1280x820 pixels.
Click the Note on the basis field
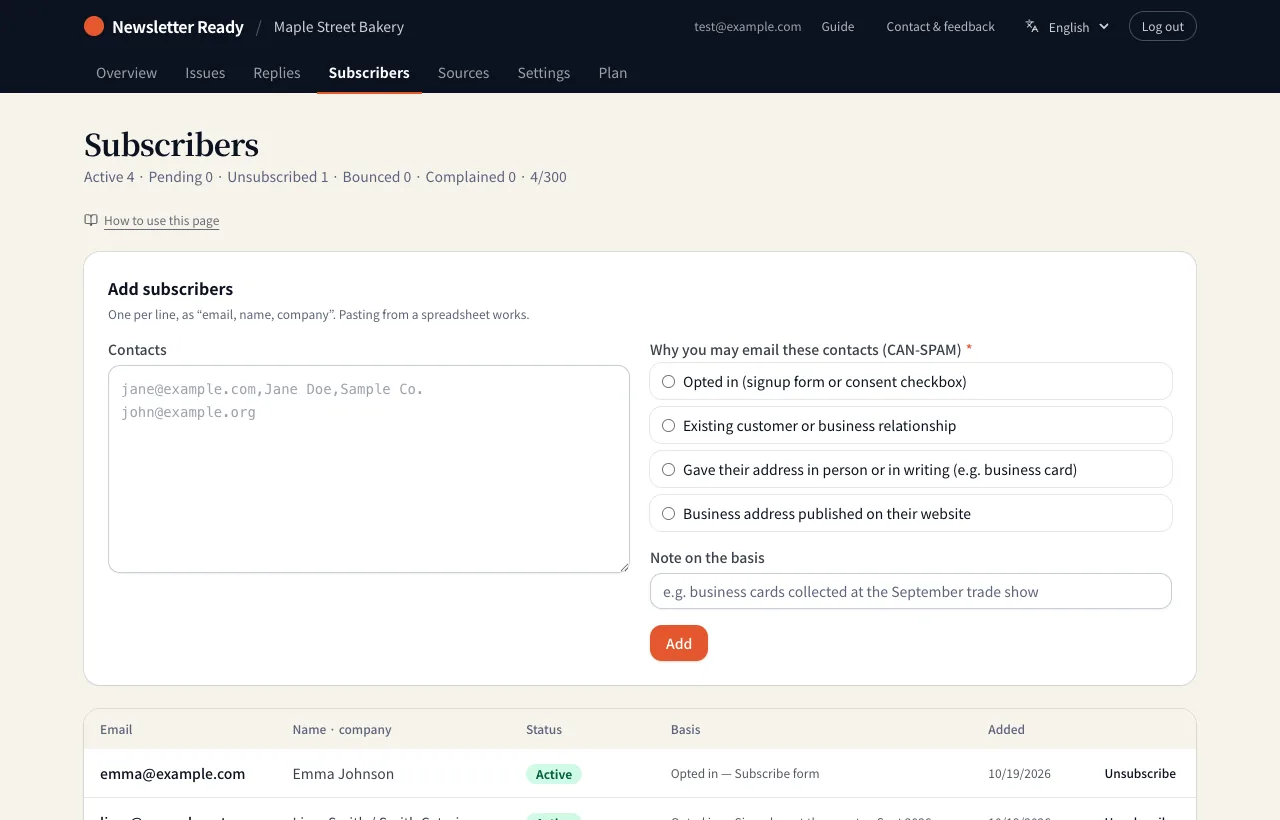click(x=911, y=591)
